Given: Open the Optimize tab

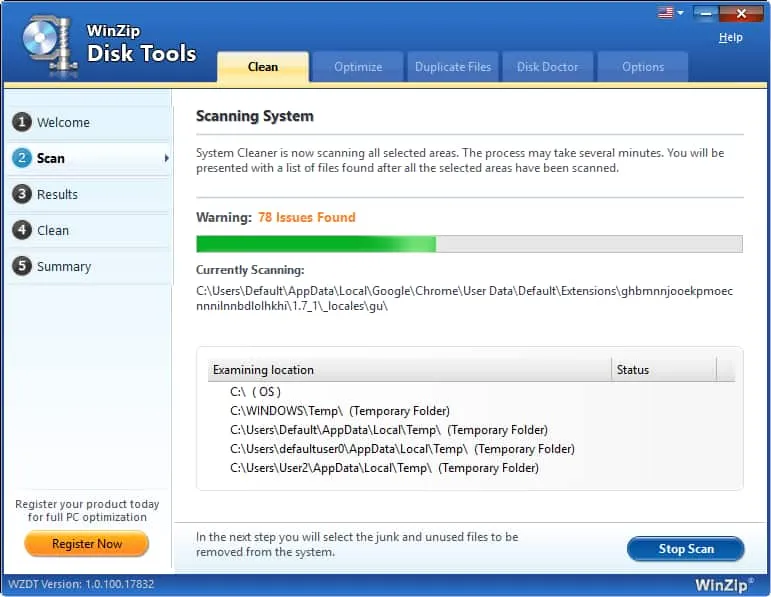Looking at the screenshot, I should tap(358, 67).
